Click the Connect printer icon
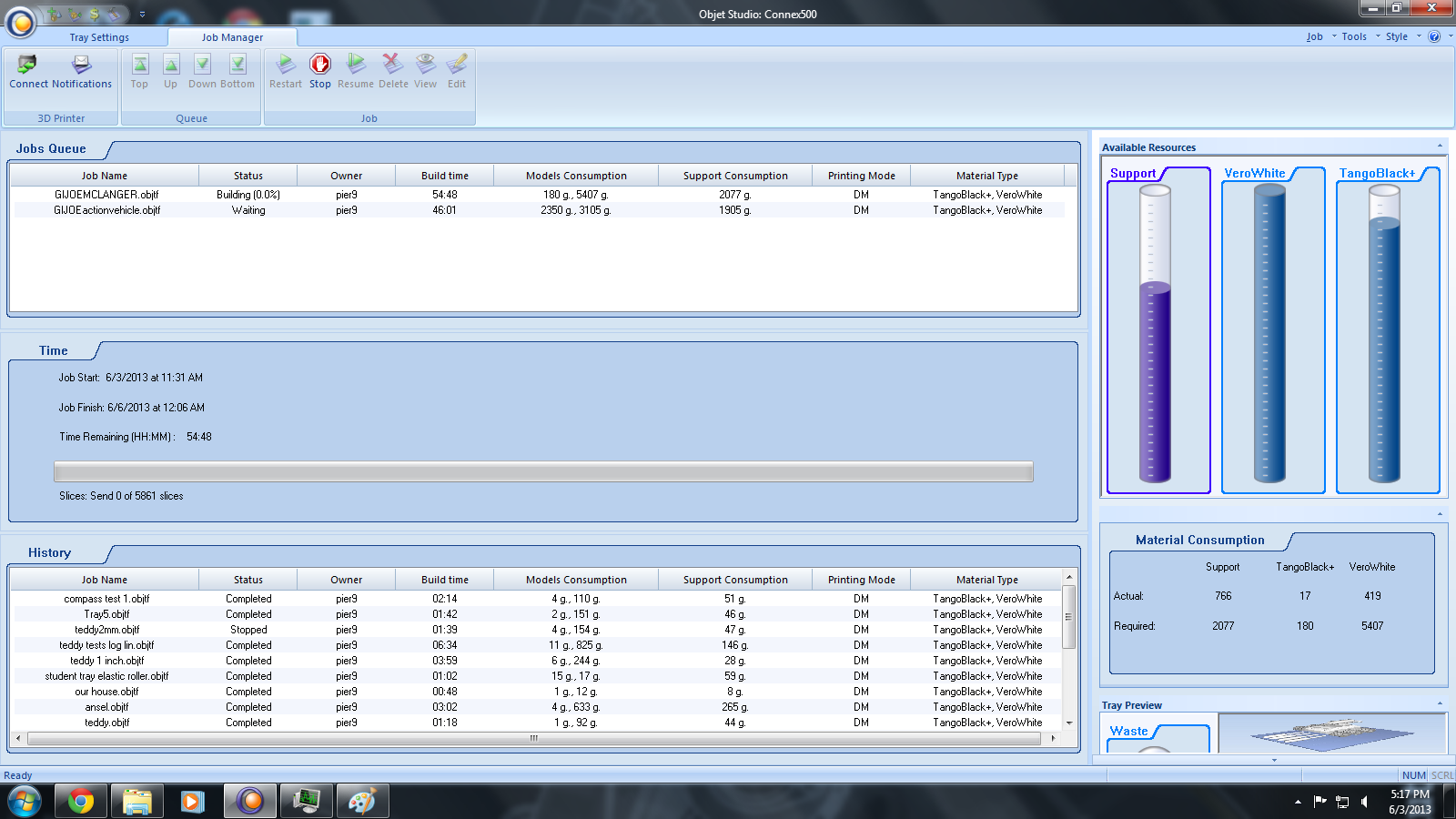 click(x=27, y=64)
